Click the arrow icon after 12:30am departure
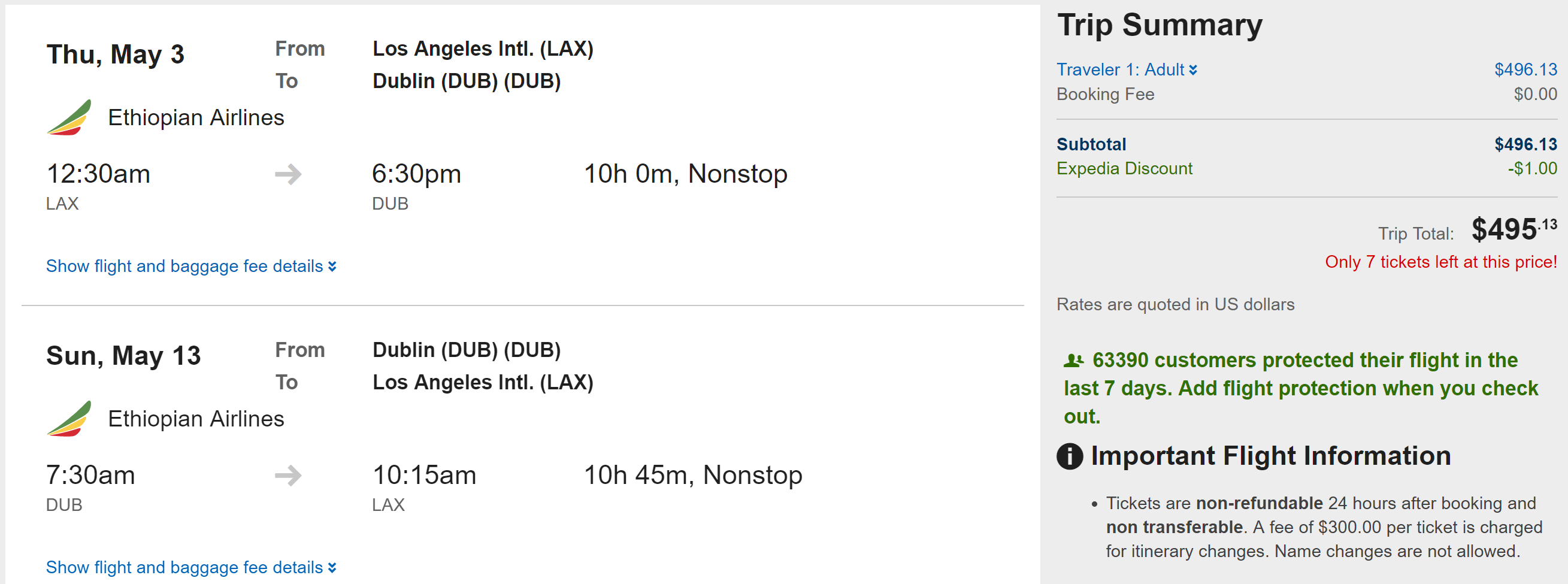 (x=288, y=174)
